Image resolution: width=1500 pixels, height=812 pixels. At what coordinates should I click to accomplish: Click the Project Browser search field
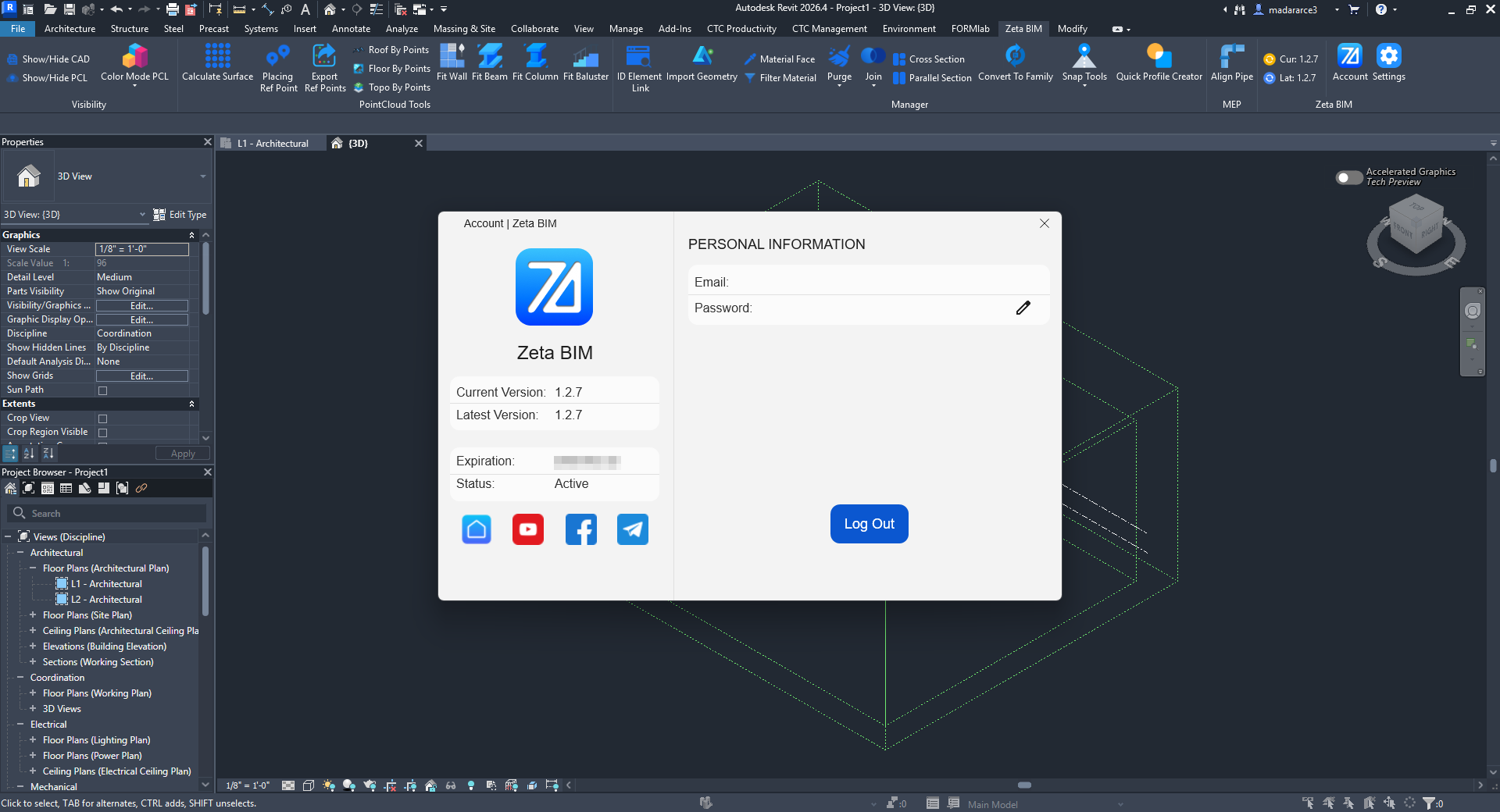(107, 513)
